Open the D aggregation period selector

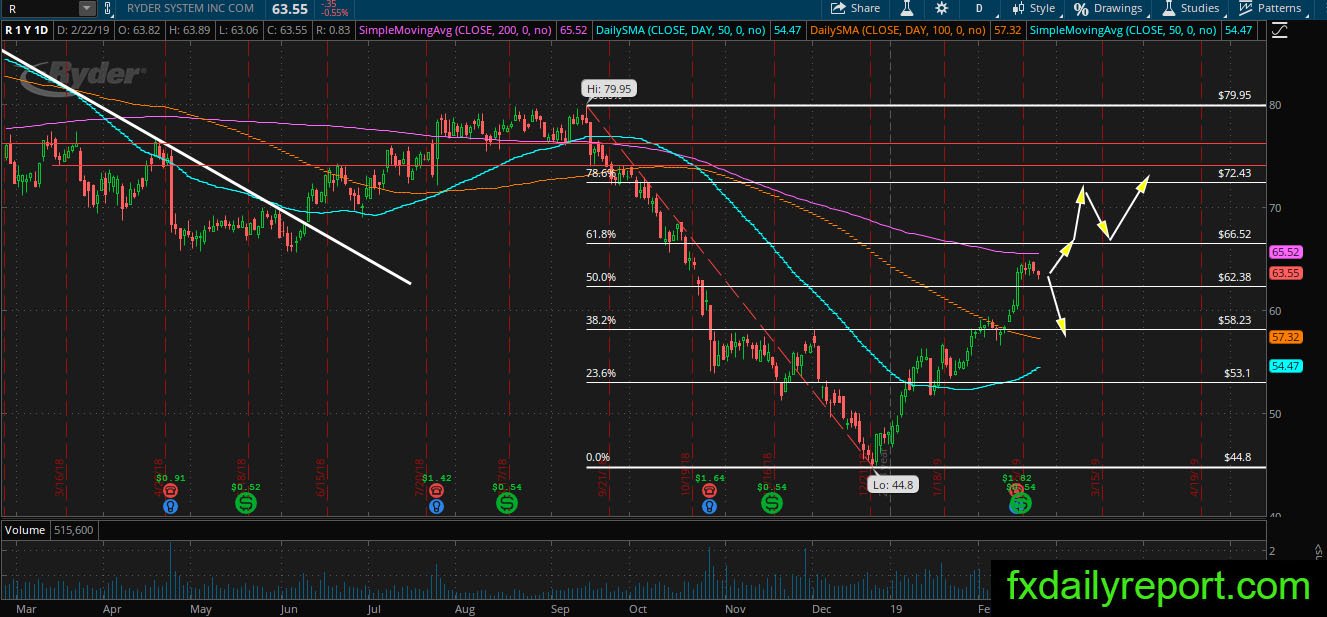tap(980, 8)
